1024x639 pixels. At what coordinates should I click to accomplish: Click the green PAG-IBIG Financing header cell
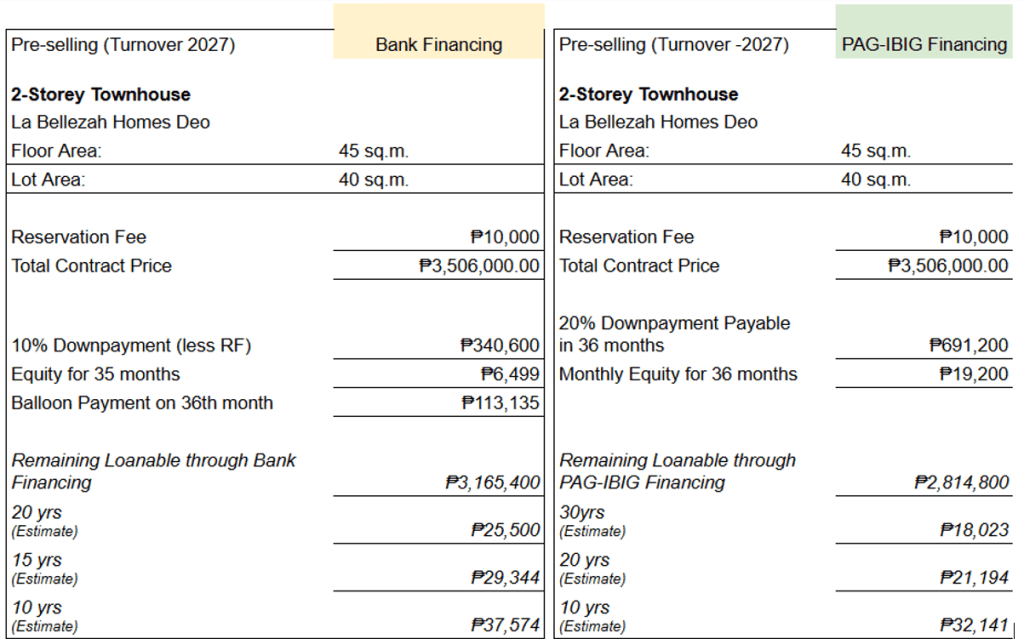(923, 44)
